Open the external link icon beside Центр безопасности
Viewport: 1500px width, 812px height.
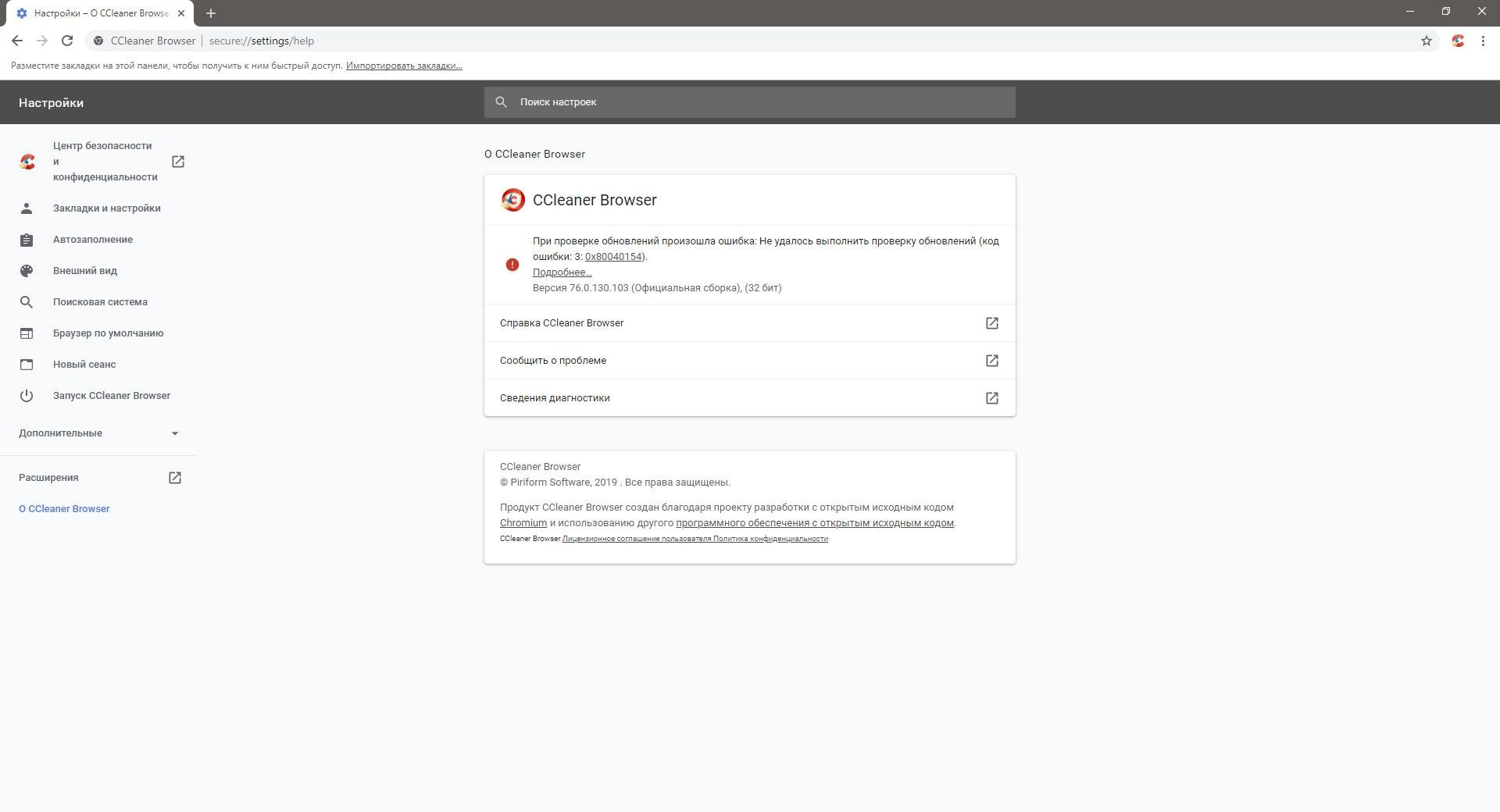[178, 162]
